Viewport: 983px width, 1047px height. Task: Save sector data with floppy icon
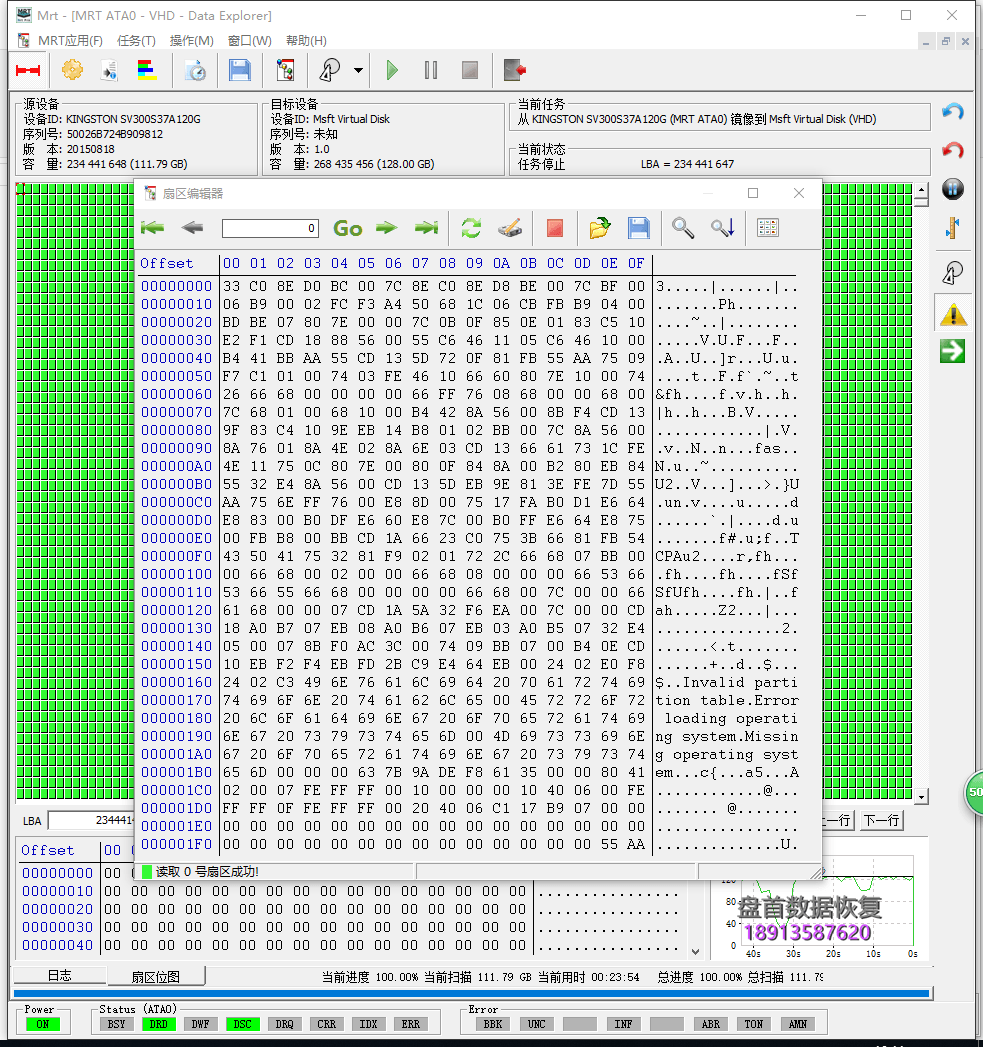(x=638, y=228)
